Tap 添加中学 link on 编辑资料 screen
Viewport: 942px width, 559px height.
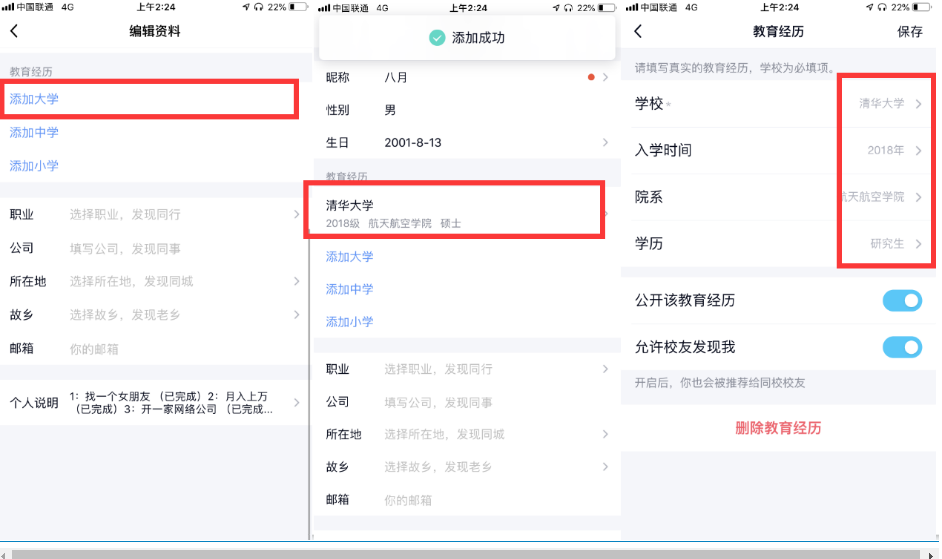34,132
